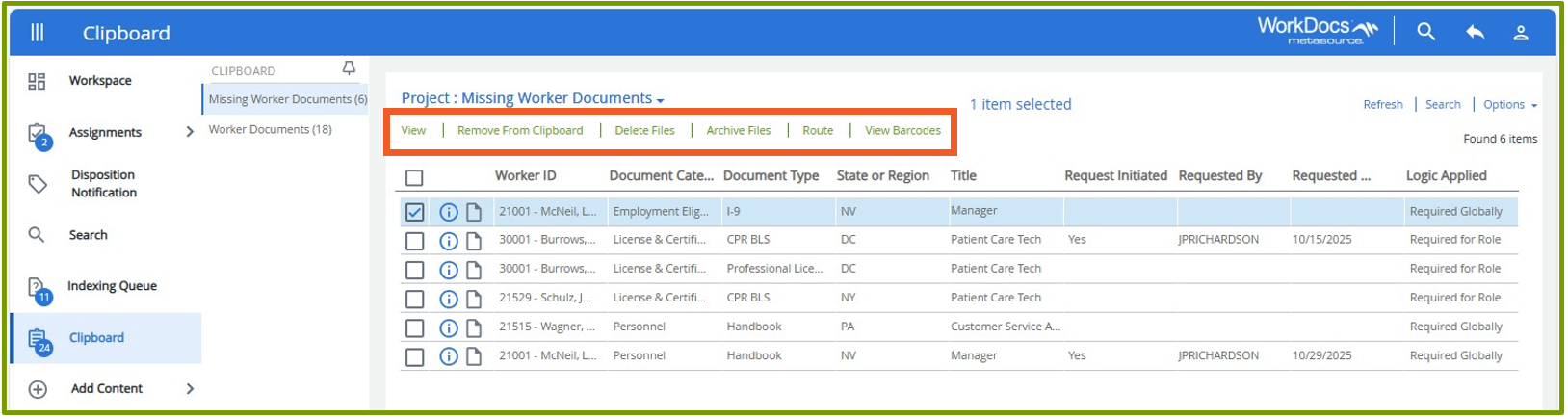Open the hamburger menu icon
Screen dimensions: 1568x419
tap(37, 33)
